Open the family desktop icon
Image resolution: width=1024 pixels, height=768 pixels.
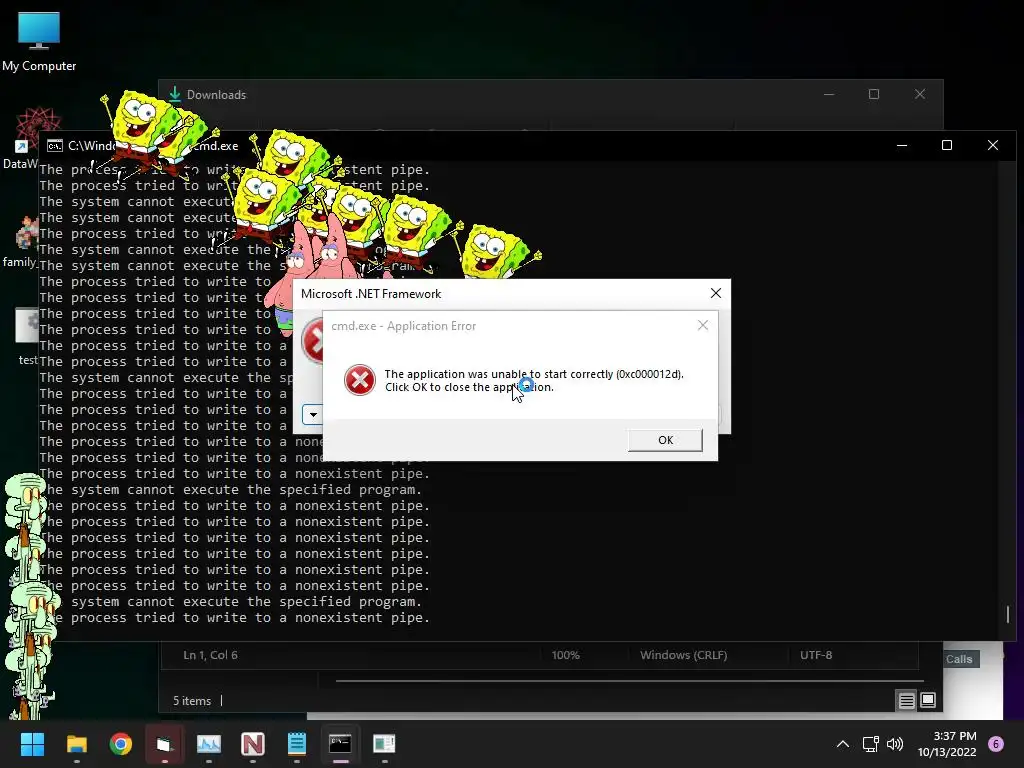tap(21, 240)
